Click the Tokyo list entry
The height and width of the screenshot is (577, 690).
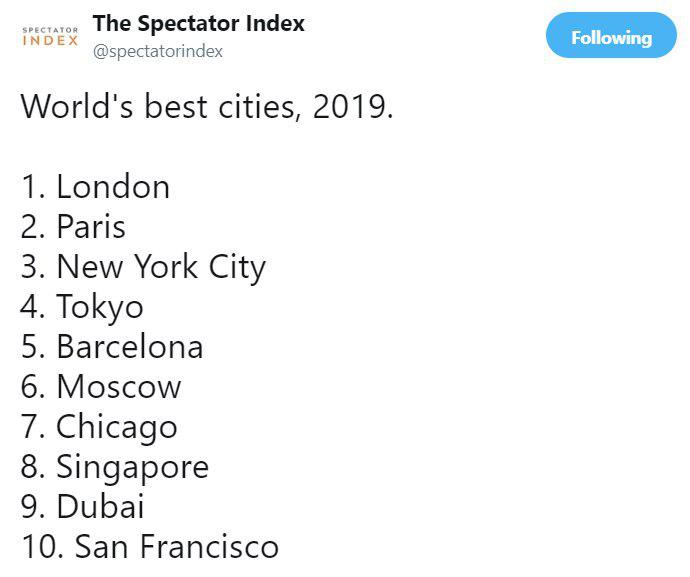click(x=82, y=308)
